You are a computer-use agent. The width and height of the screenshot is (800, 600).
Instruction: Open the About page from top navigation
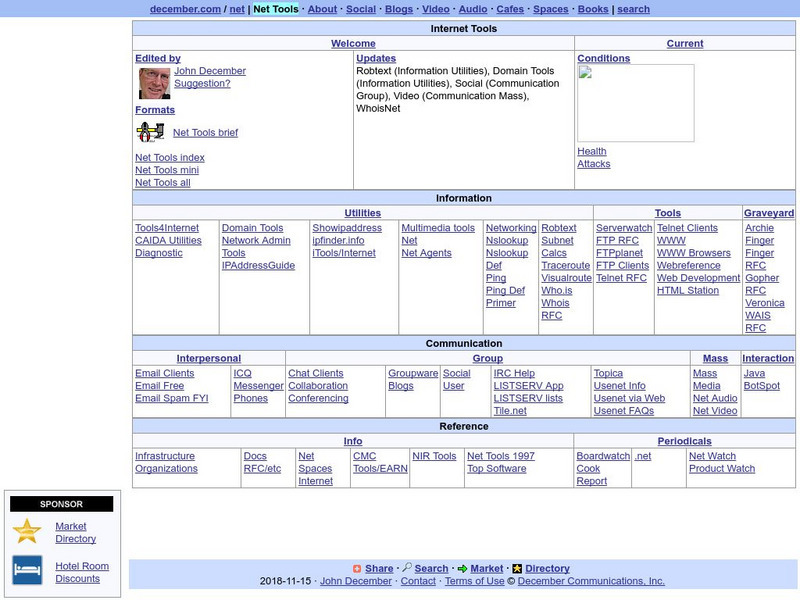(x=322, y=9)
